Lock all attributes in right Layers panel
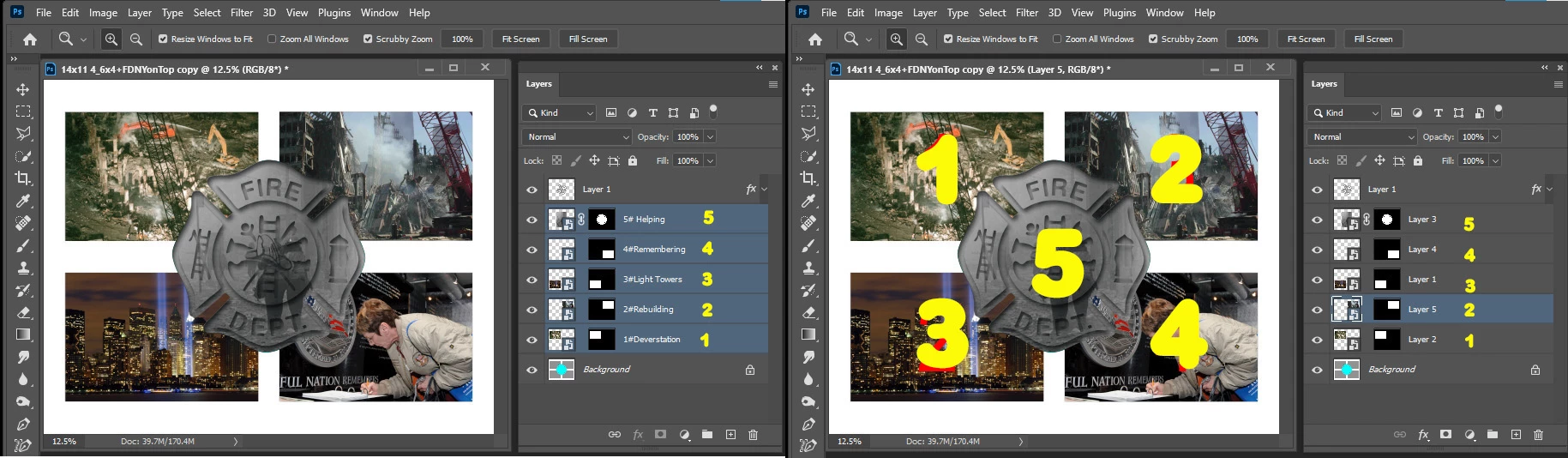 pyautogui.click(x=1417, y=160)
